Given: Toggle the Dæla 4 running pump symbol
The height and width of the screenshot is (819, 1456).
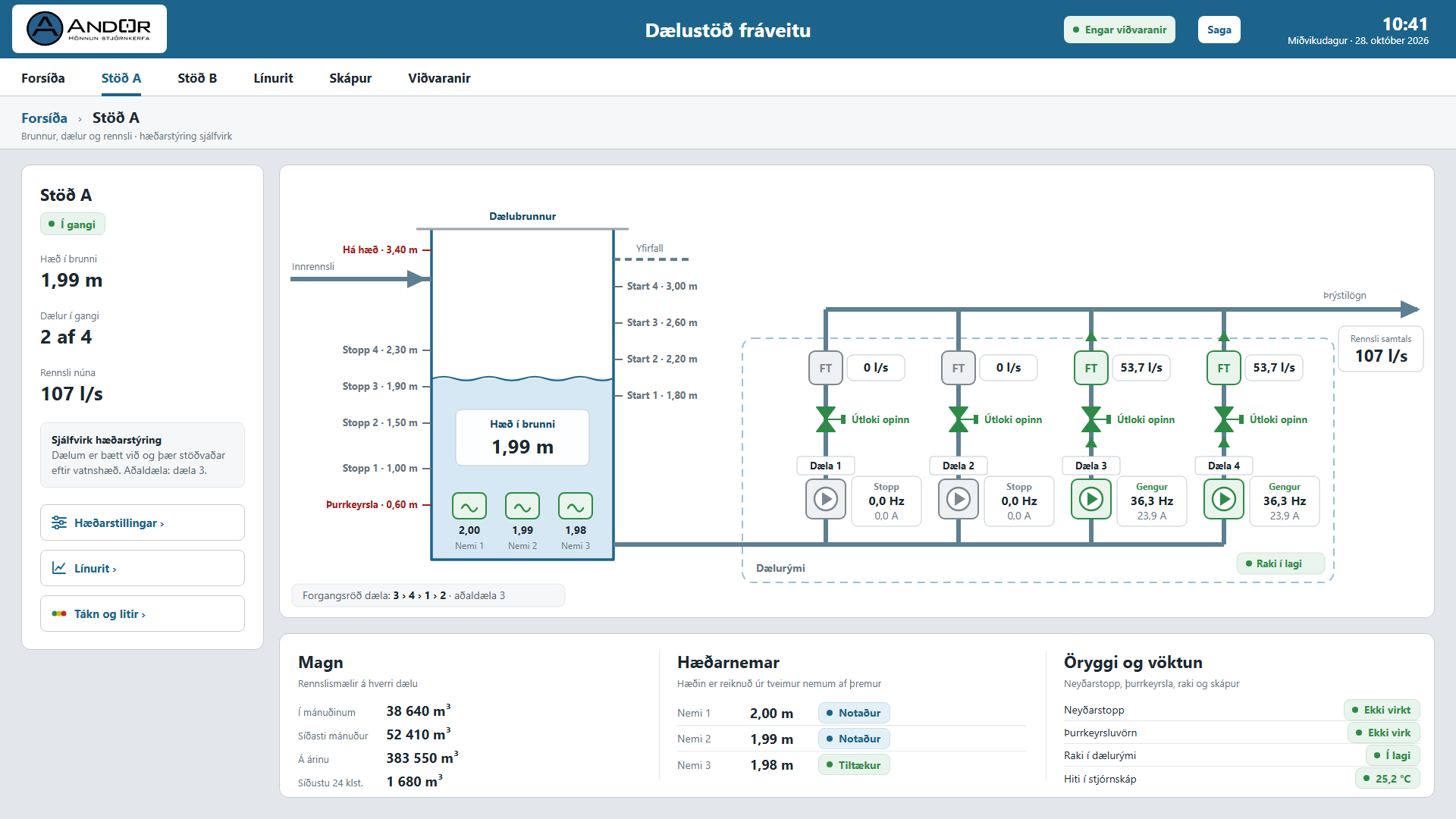Looking at the screenshot, I should (1223, 499).
